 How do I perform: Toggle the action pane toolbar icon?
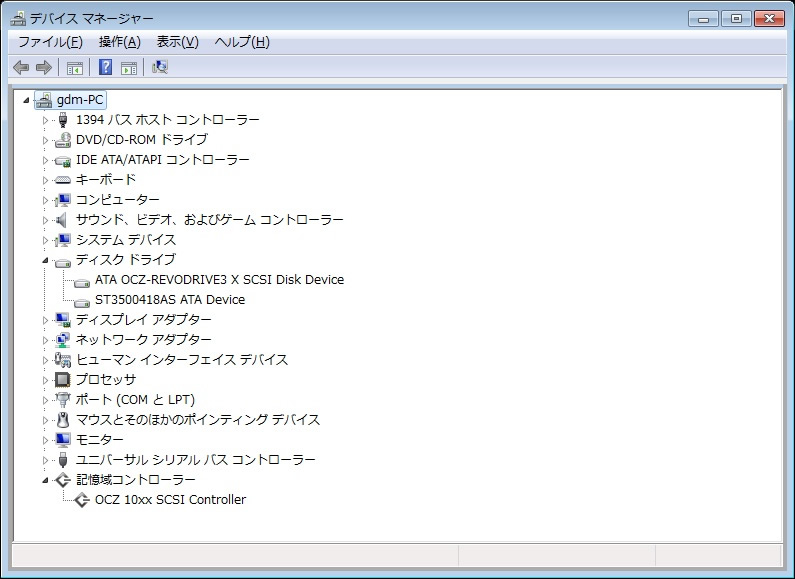[x=129, y=67]
